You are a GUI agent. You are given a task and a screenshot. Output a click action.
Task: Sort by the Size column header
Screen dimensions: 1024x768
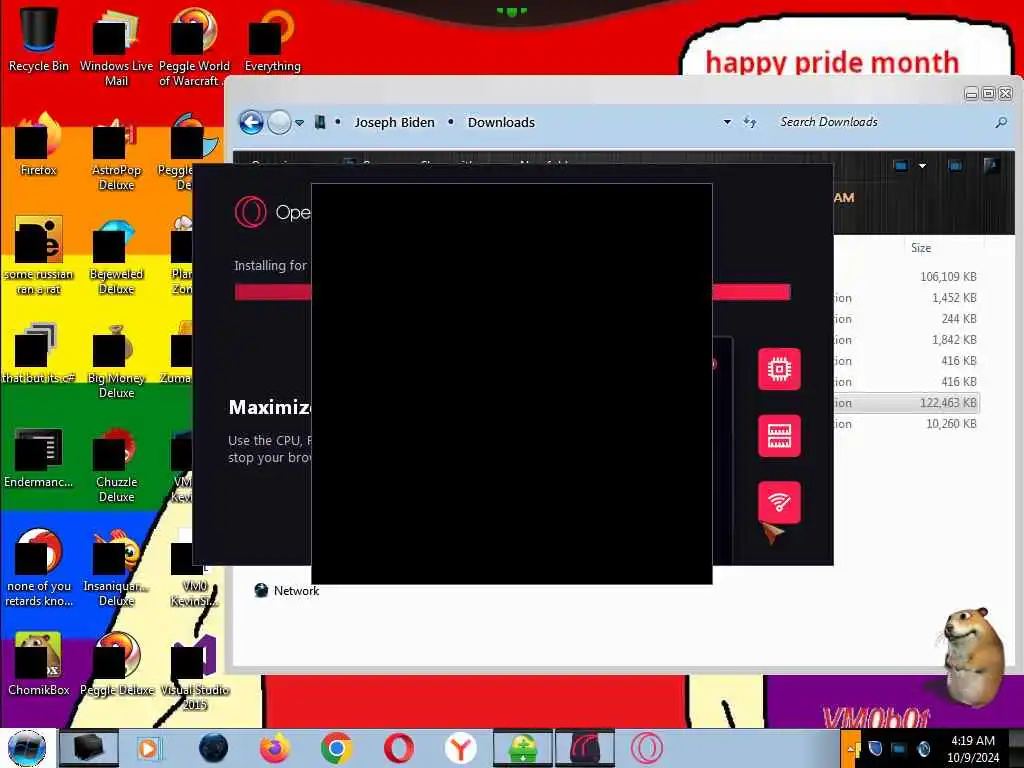(921, 248)
